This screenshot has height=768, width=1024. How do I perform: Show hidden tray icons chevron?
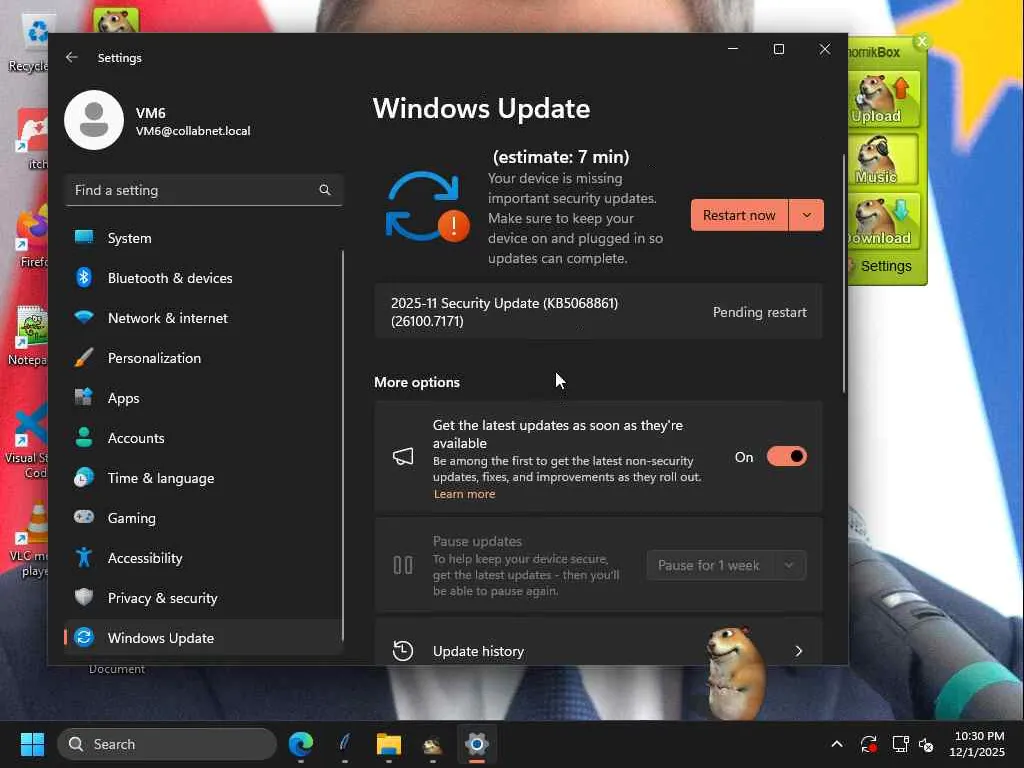(837, 744)
